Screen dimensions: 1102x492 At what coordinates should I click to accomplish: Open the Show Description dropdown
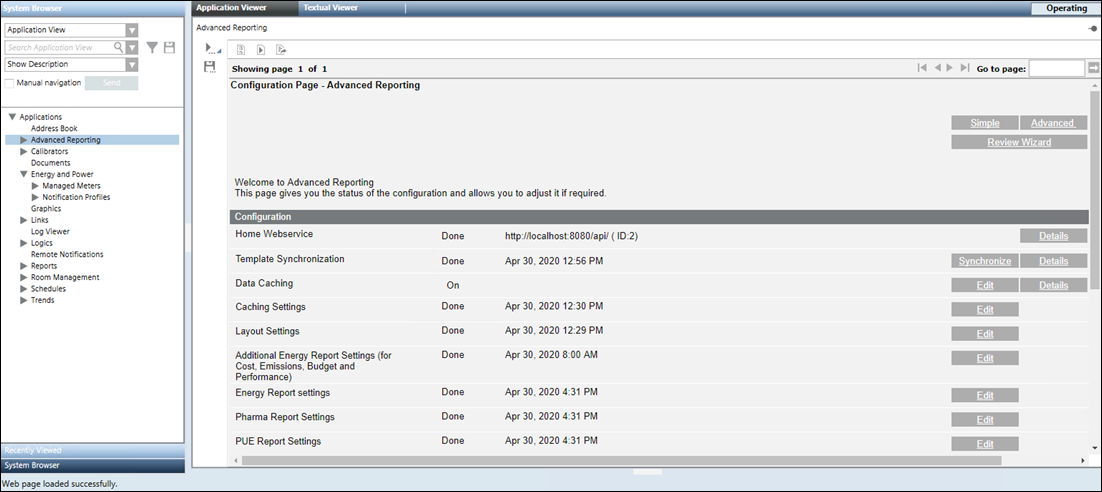click(132, 64)
